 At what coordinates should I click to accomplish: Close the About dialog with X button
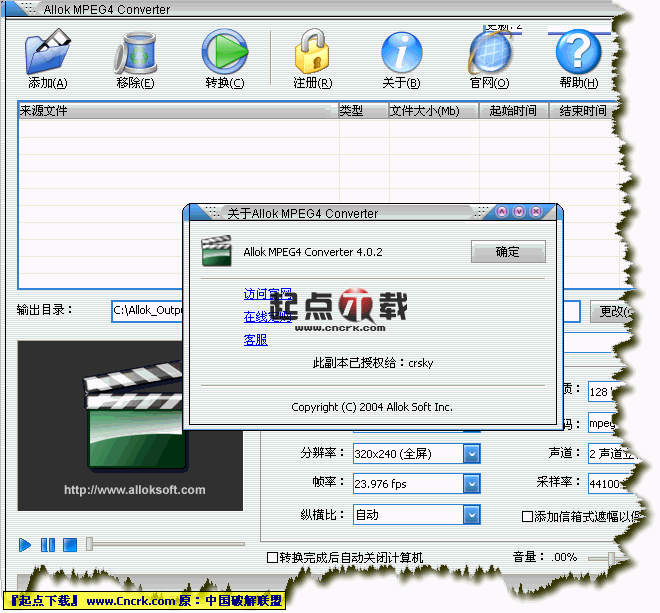535,211
